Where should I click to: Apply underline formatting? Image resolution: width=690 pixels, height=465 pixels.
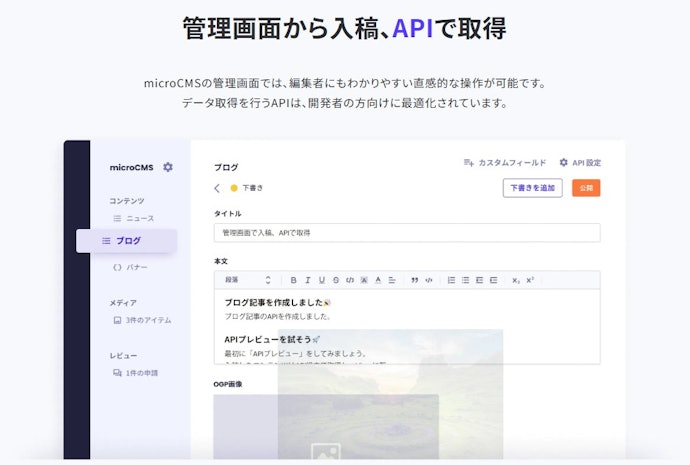(322, 280)
